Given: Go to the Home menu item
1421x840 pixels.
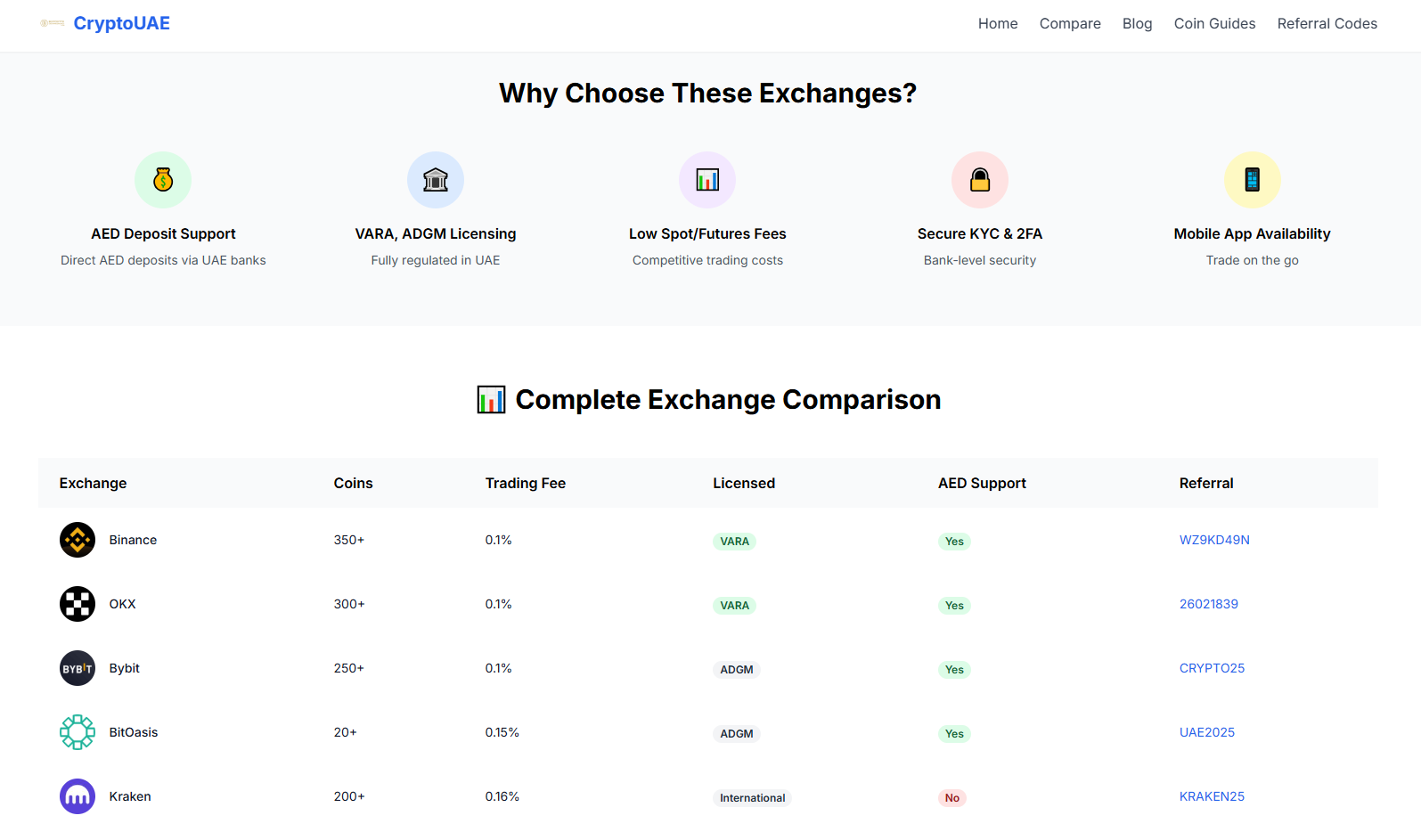Looking at the screenshot, I should pos(998,24).
